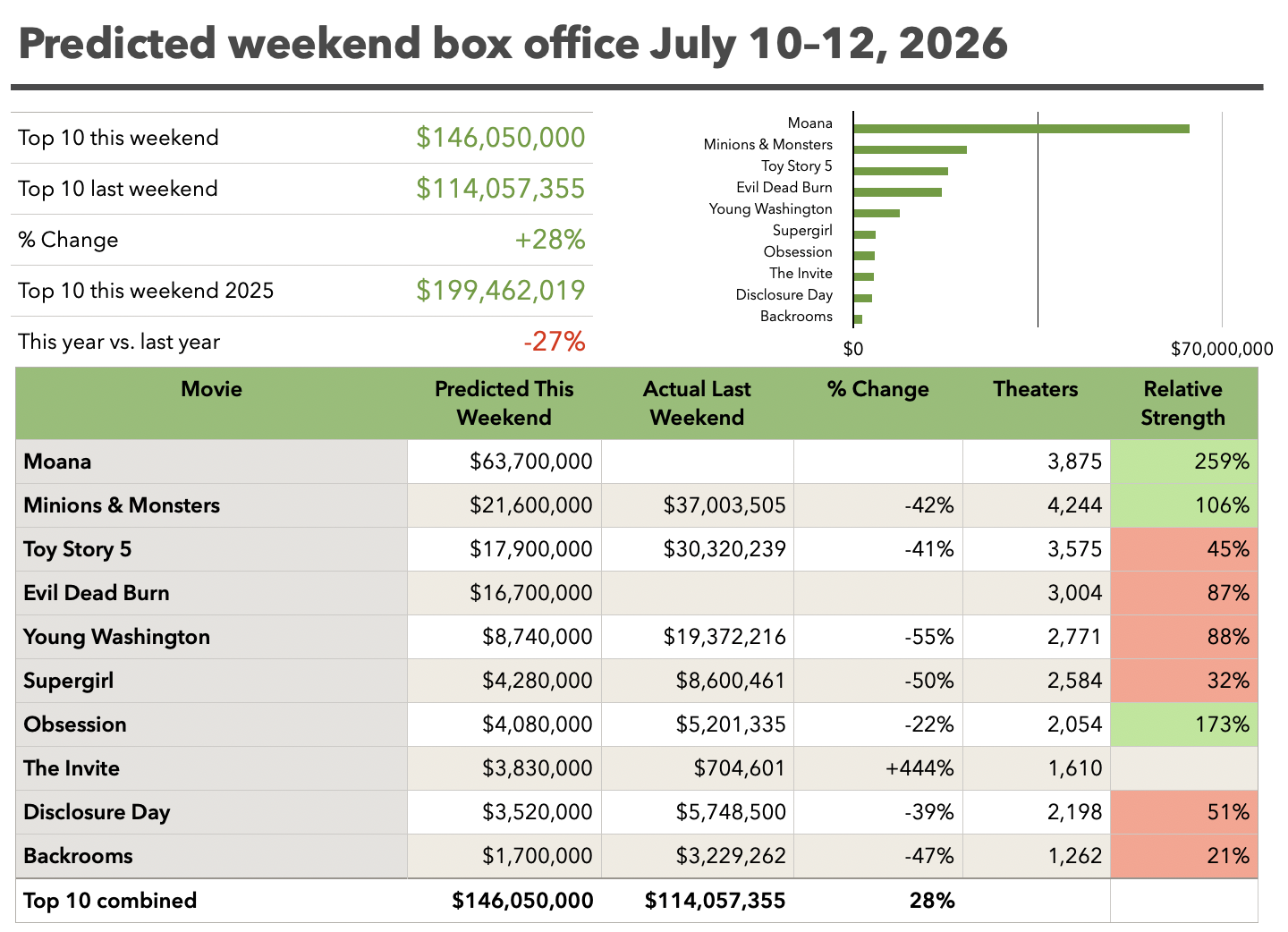
Task: Click Obsession's 173% relative strength cell
Action: 1183,724
